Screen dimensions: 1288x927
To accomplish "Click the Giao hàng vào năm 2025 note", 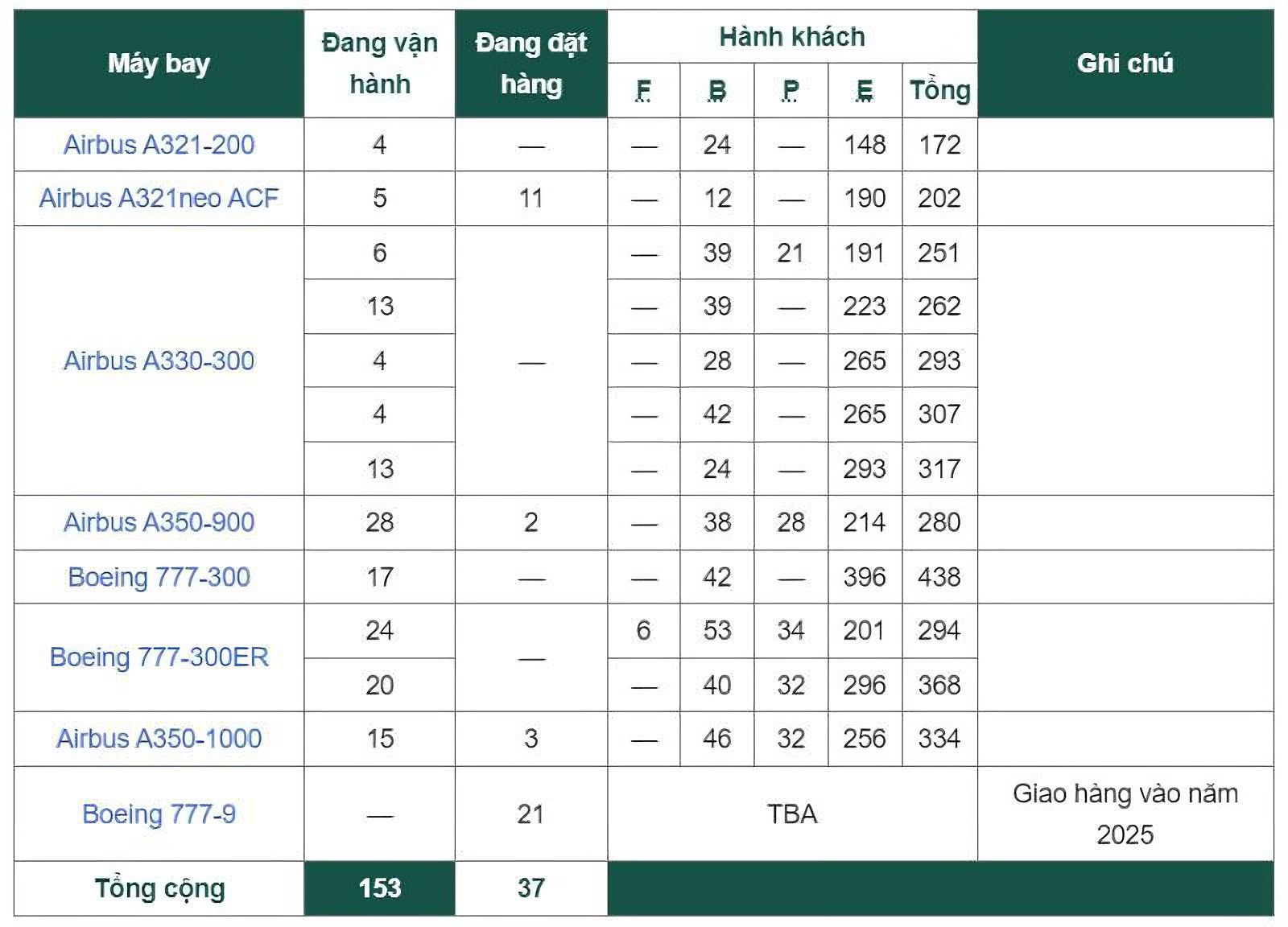I will point(1125,814).
